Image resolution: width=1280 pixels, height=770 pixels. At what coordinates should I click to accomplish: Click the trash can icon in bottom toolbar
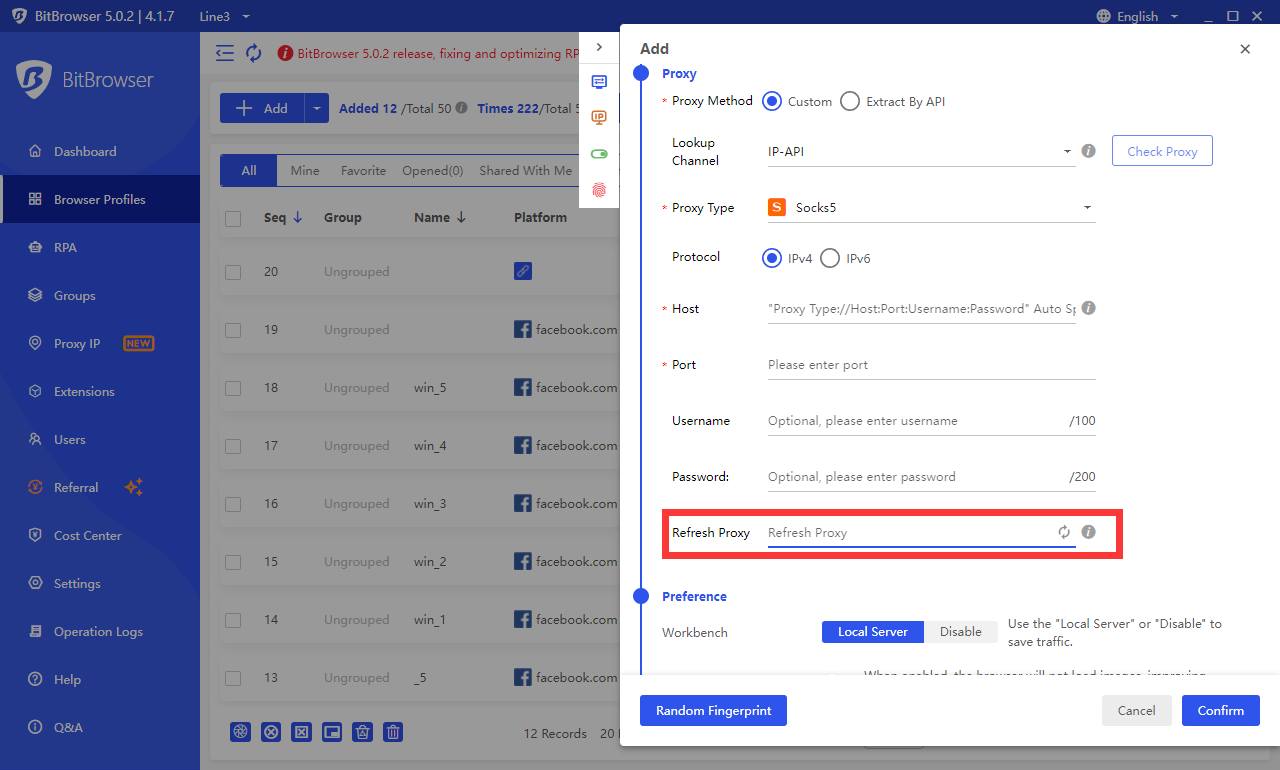393,732
